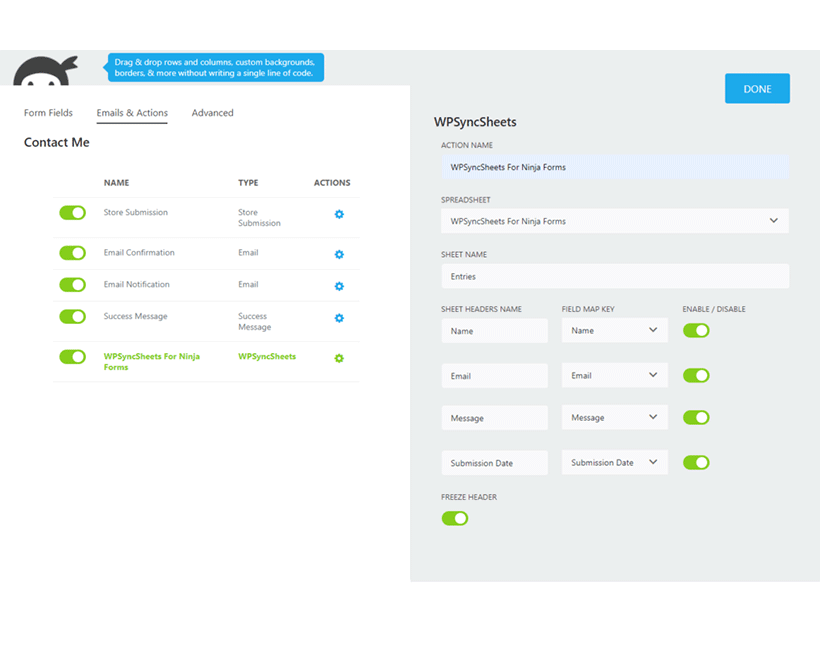The width and height of the screenshot is (820, 650).
Task: Open settings gear for Email Notification
Action: [339, 286]
